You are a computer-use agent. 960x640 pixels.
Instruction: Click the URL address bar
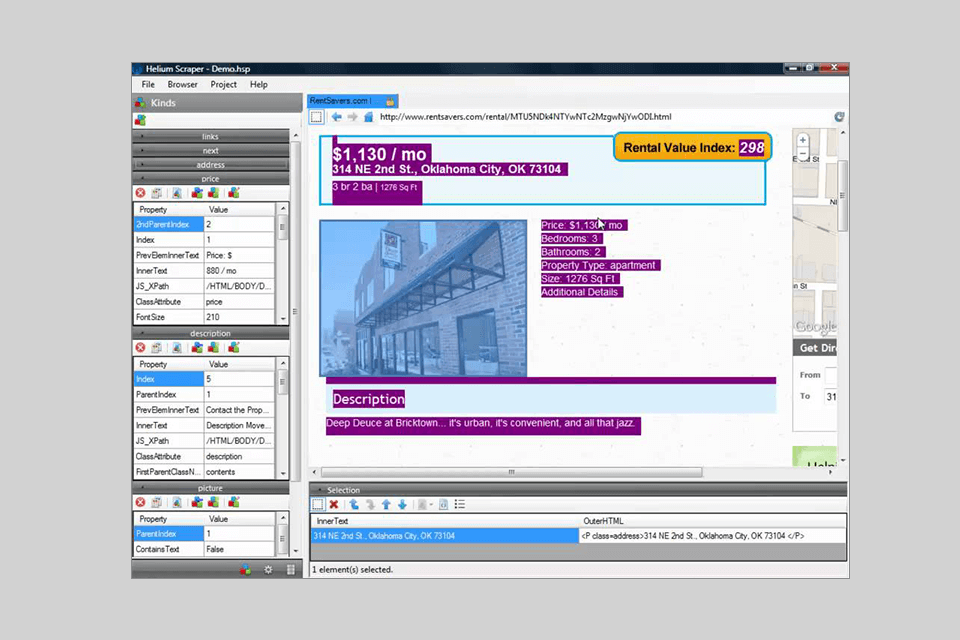tap(603, 117)
